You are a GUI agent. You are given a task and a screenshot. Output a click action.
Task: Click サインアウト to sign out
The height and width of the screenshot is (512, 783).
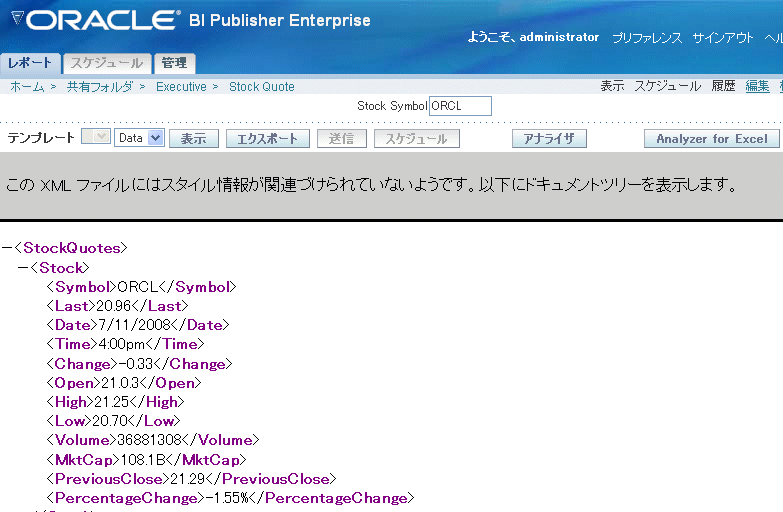pyautogui.click(x=723, y=37)
